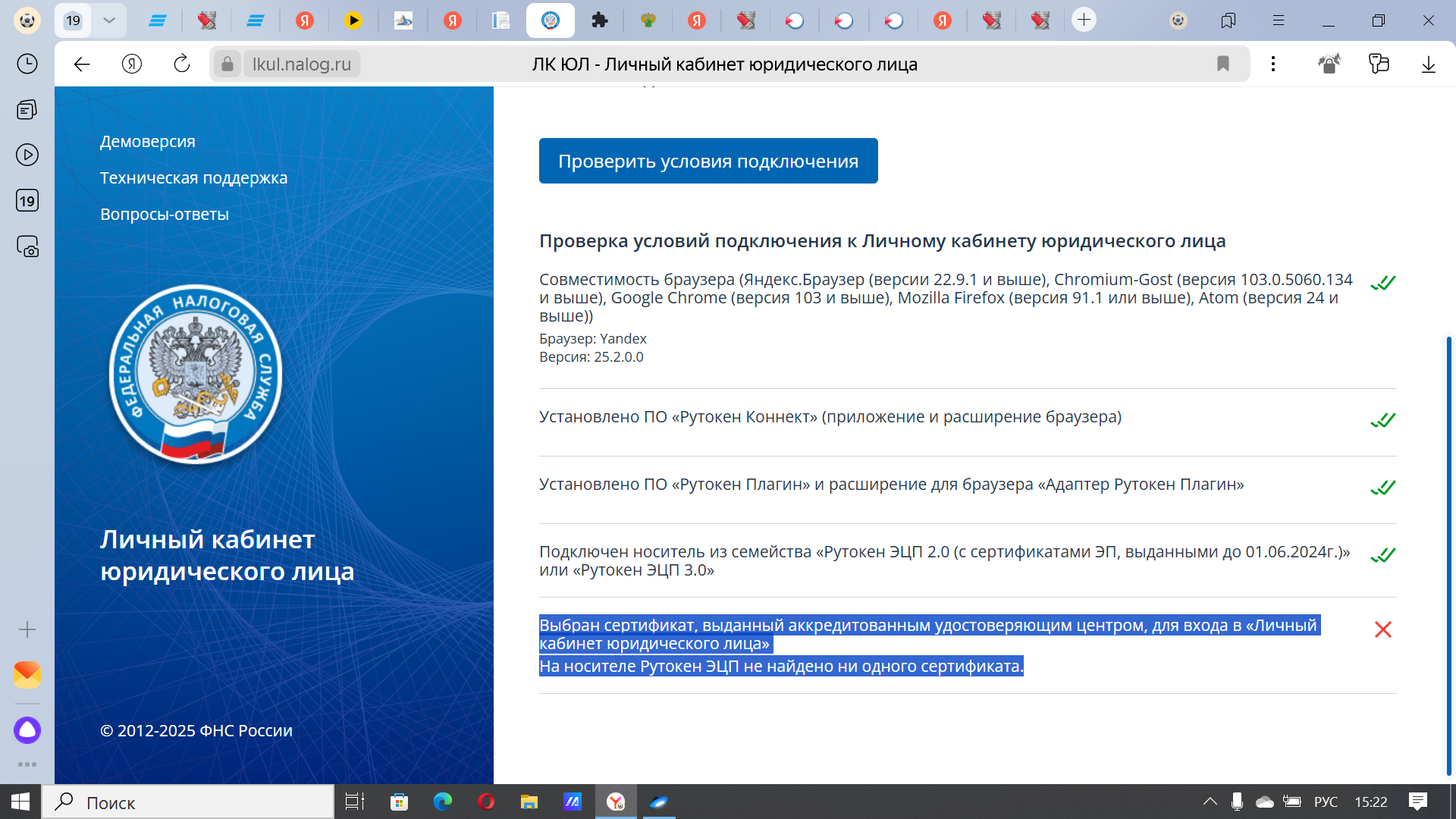Launch the screenshot capture sidebar tool

click(x=27, y=247)
